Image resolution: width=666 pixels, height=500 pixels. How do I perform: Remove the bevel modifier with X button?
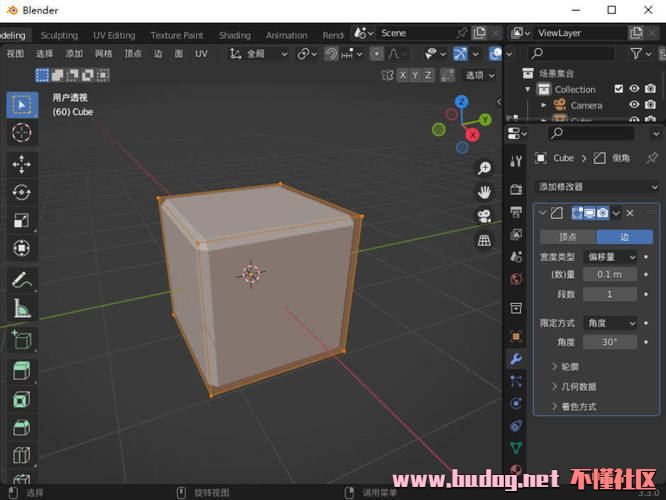(630, 213)
